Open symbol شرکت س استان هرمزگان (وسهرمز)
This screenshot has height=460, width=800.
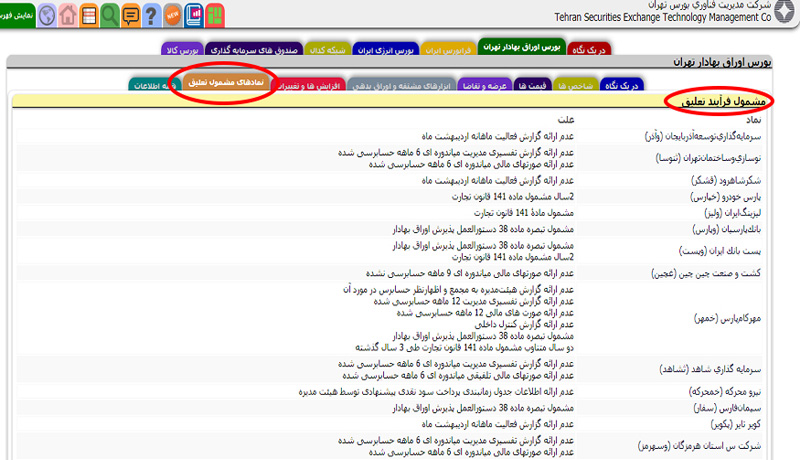[699, 446]
